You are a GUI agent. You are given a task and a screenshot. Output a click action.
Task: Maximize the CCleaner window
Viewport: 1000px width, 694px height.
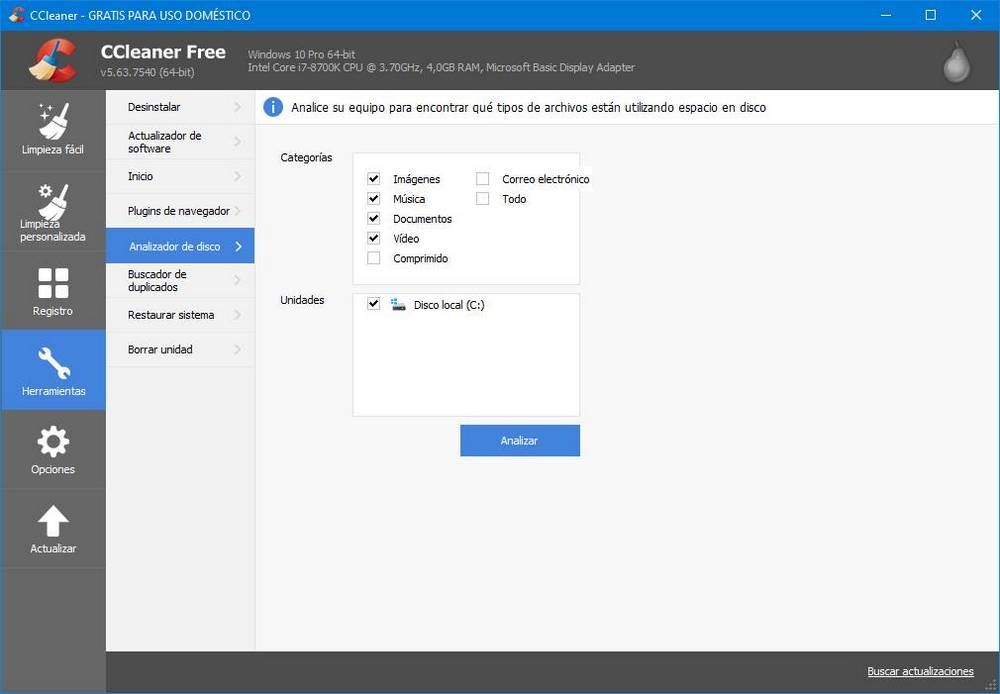point(930,15)
